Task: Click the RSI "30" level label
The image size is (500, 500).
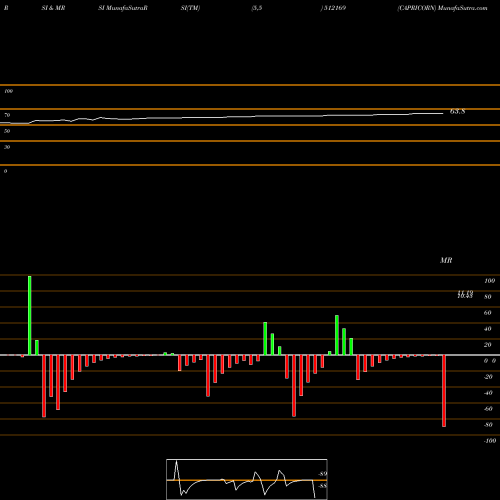Action: tap(7, 147)
